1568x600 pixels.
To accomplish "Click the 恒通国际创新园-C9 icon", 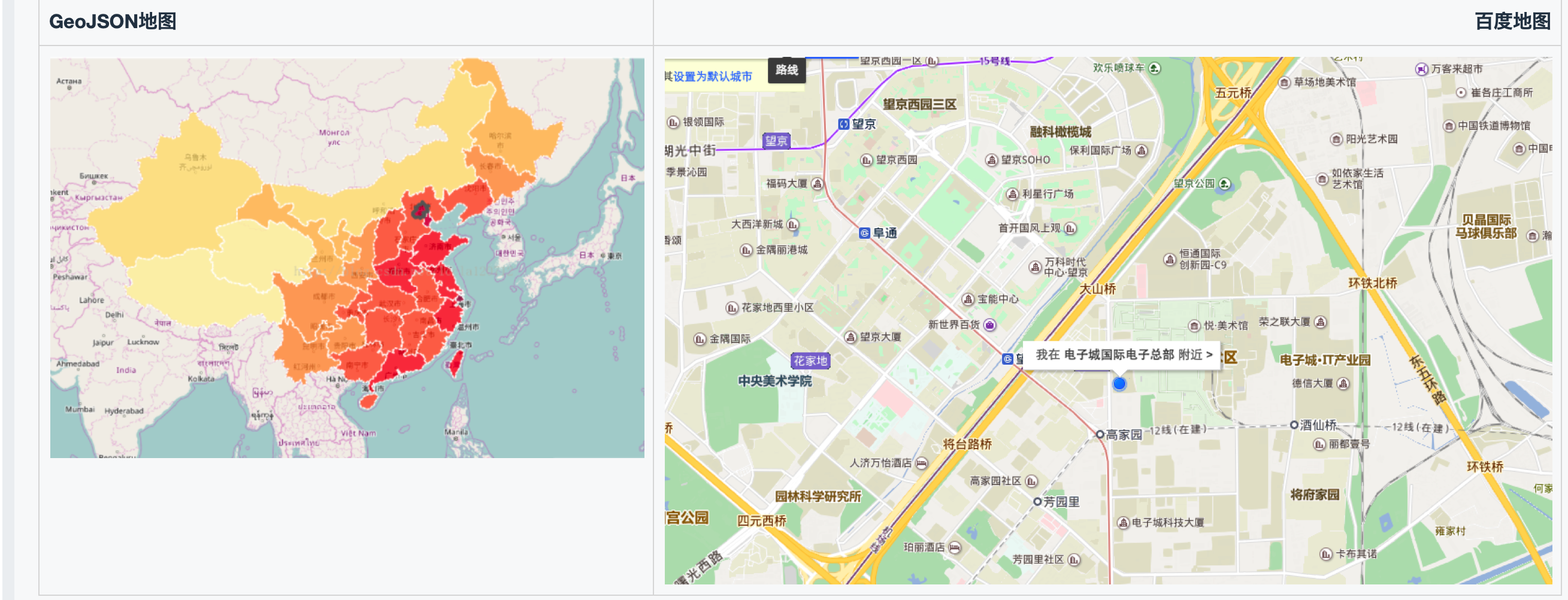I will pyautogui.click(x=1169, y=260).
